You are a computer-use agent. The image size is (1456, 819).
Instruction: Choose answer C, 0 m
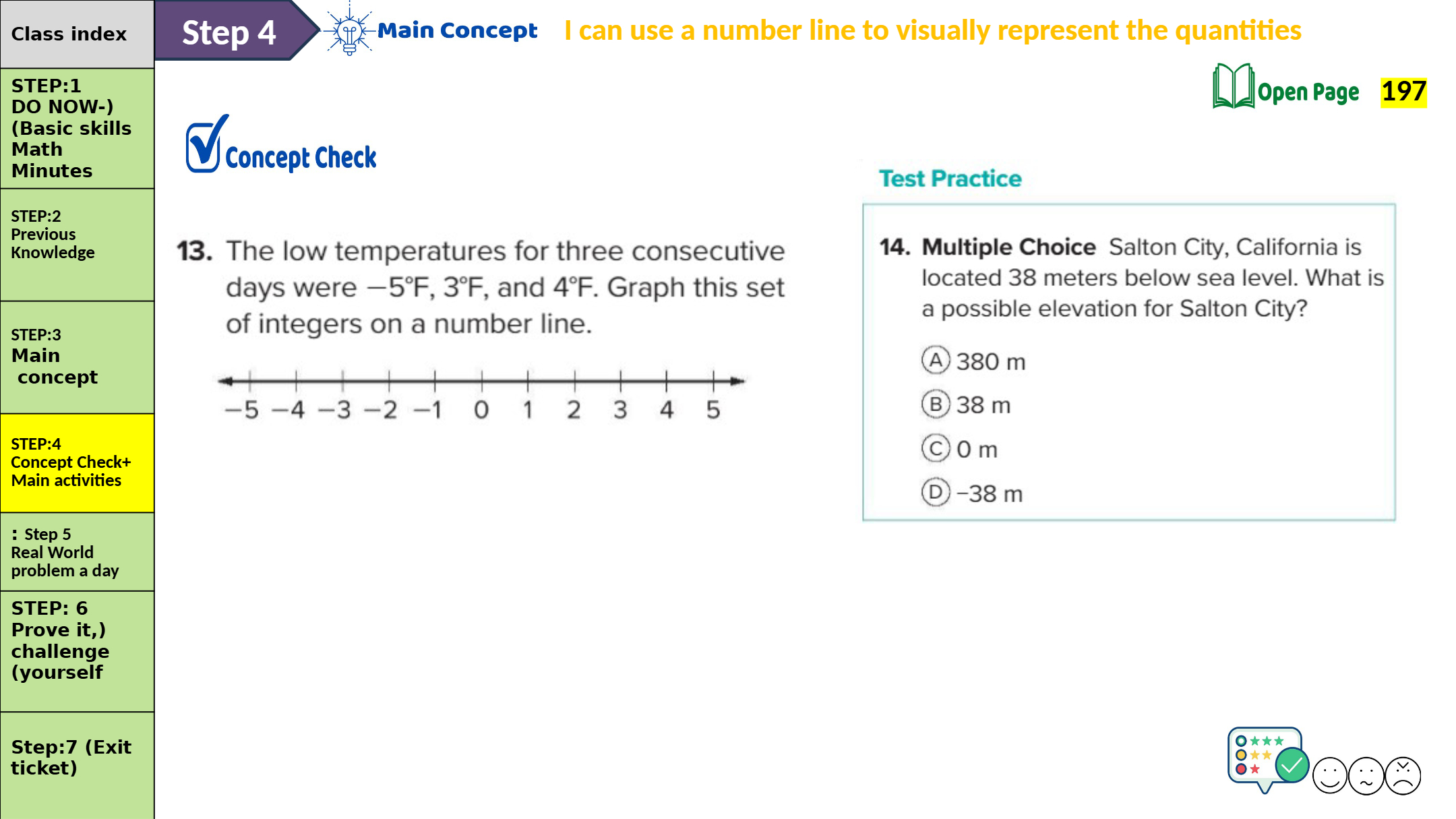[936, 449]
